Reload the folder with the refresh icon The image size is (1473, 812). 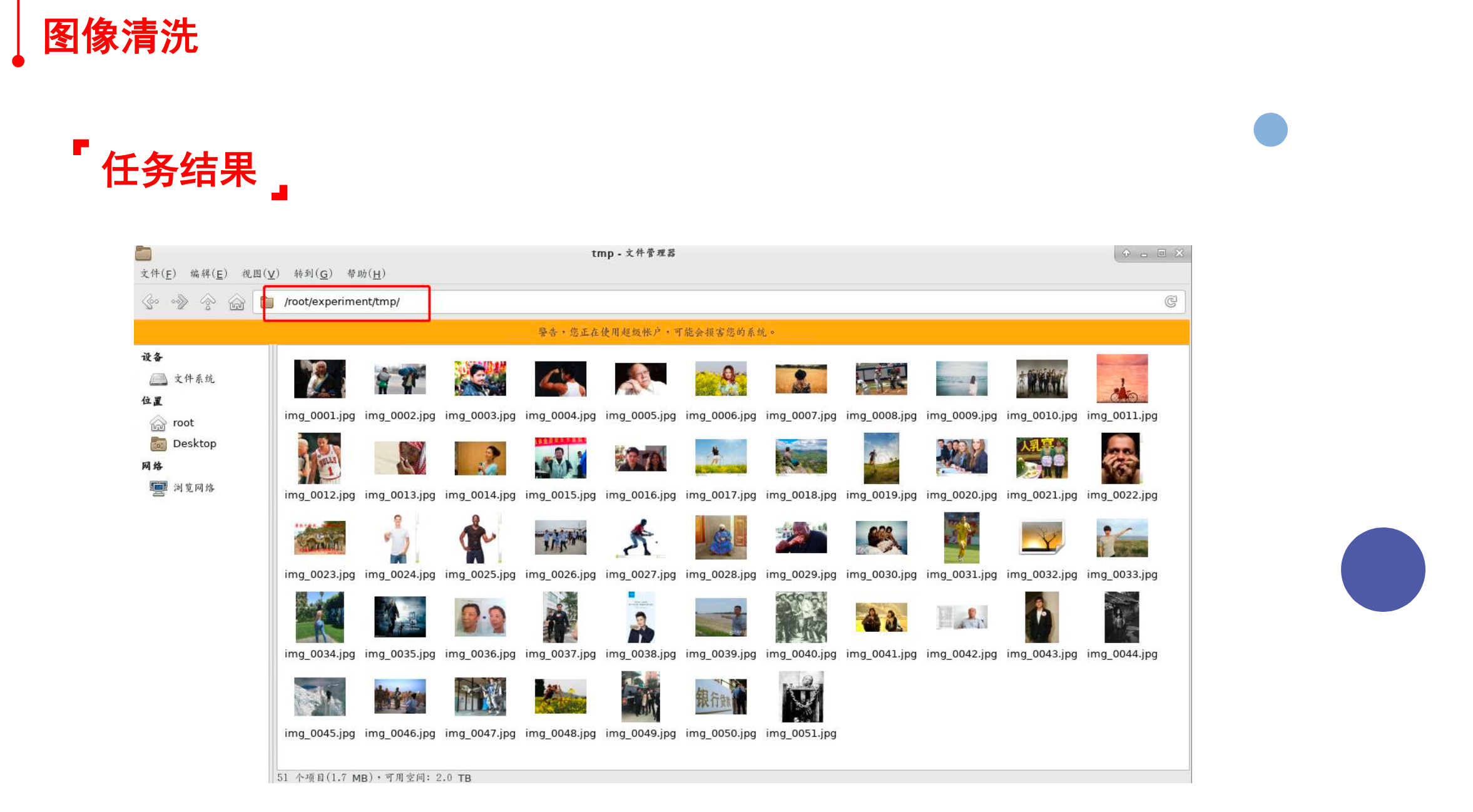point(1171,302)
